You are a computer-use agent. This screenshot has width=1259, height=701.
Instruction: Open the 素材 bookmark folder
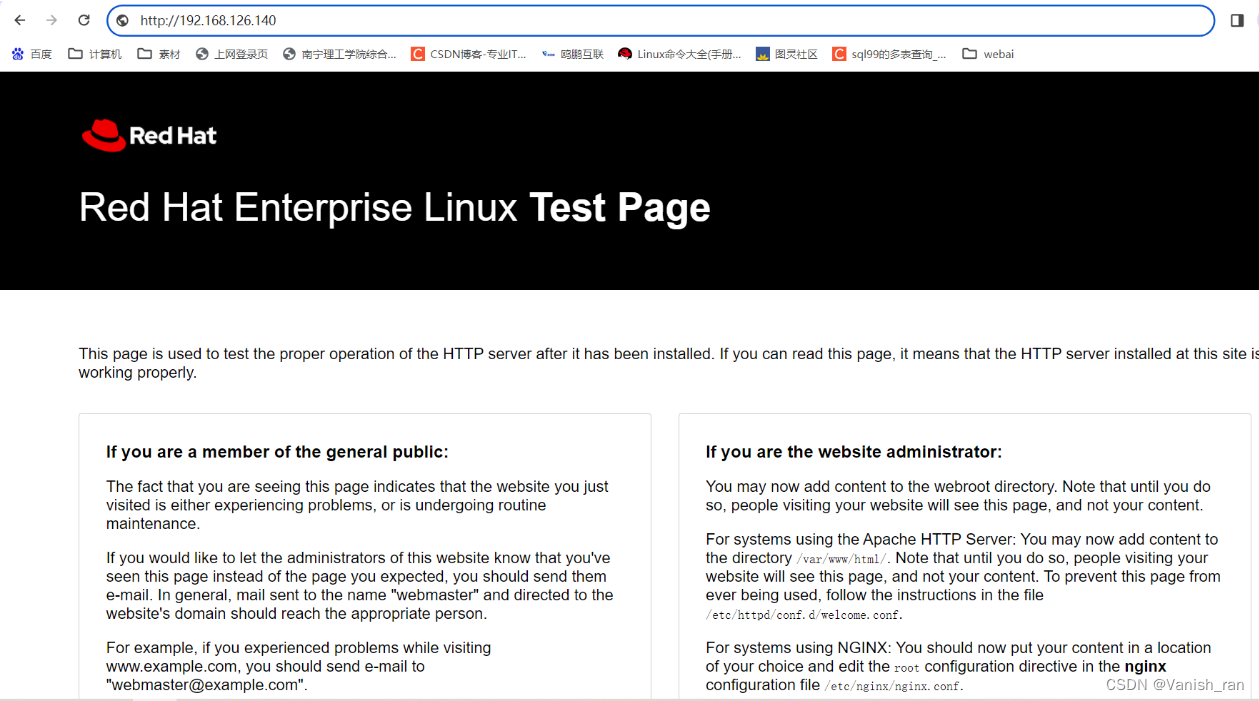159,54
